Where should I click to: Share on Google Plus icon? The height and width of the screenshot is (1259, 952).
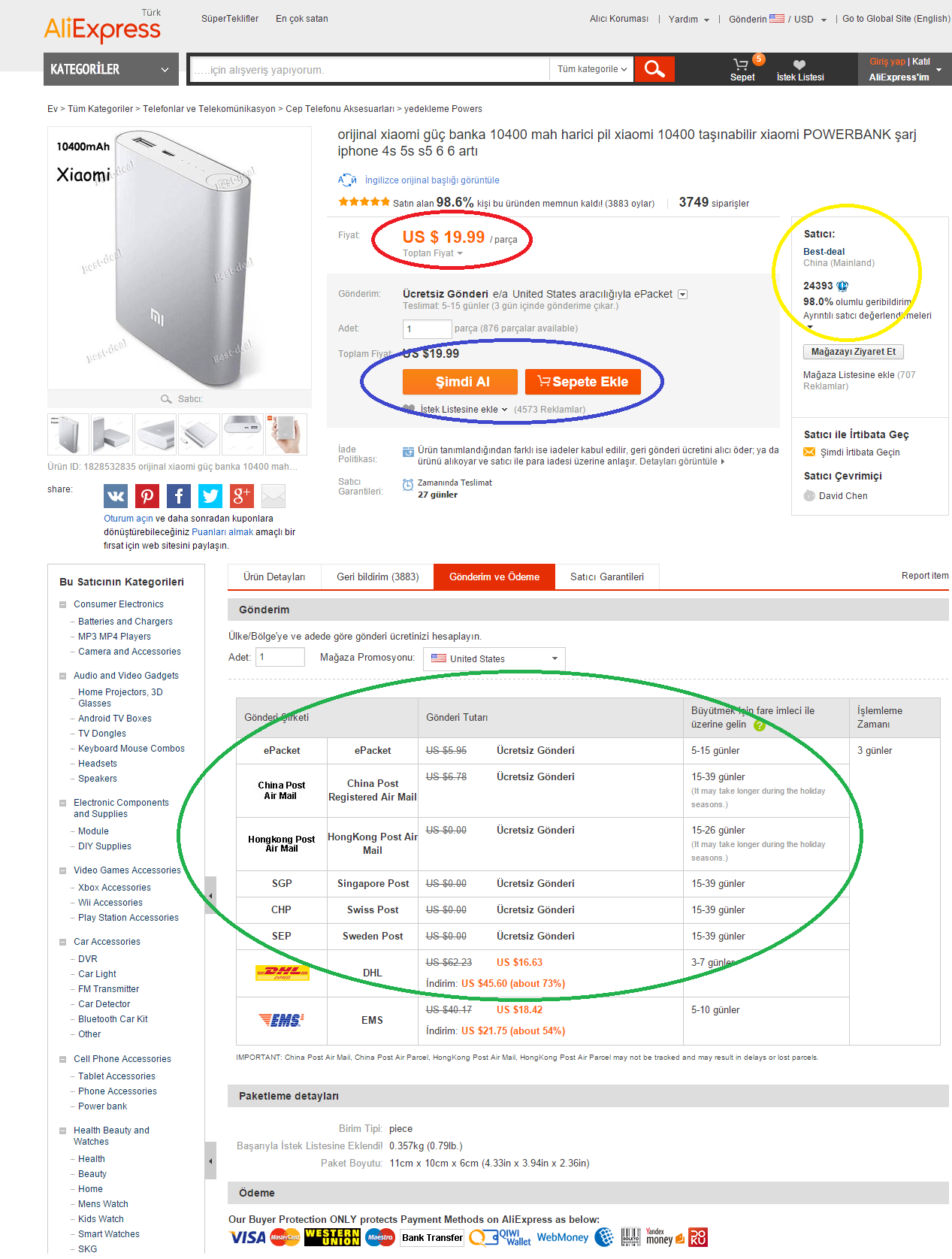tap(242, 496)
